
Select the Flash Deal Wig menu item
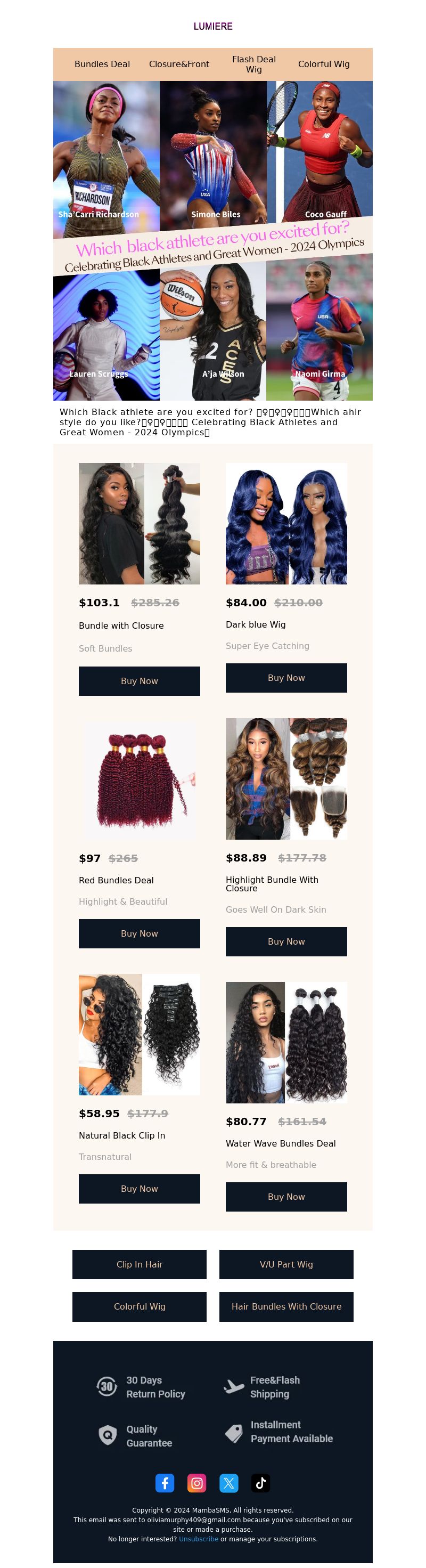254,64
